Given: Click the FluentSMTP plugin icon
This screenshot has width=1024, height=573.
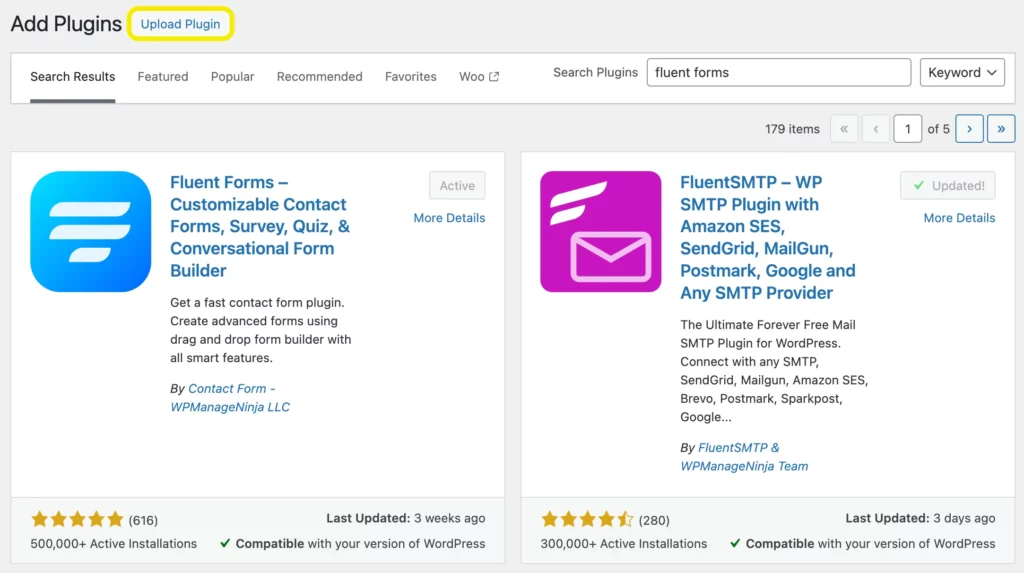Looking at the screenshot, I should pyautogui.click(x=601, y=231).
